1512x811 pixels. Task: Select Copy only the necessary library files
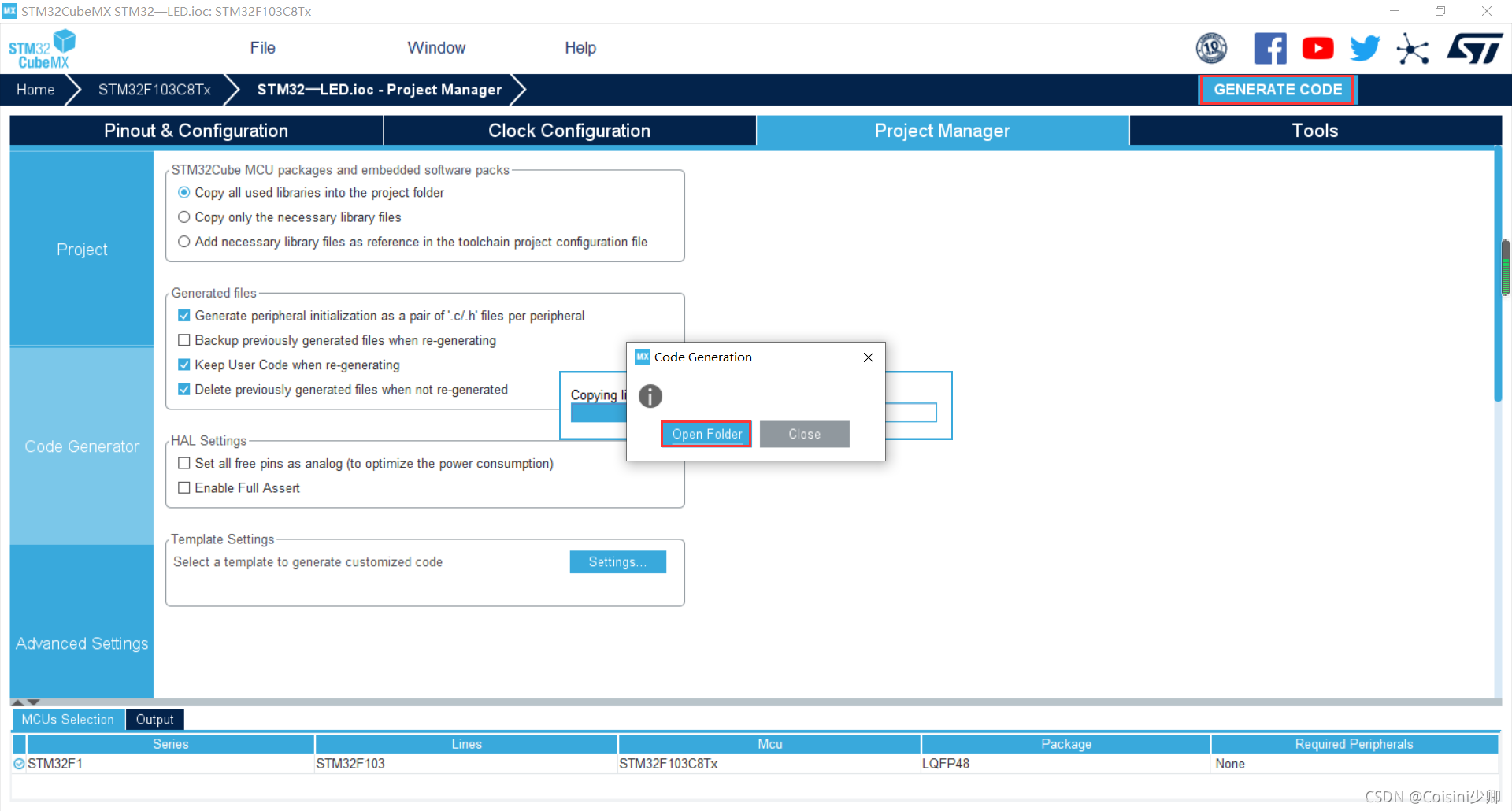pyautogui.click(x=184, y=217)
